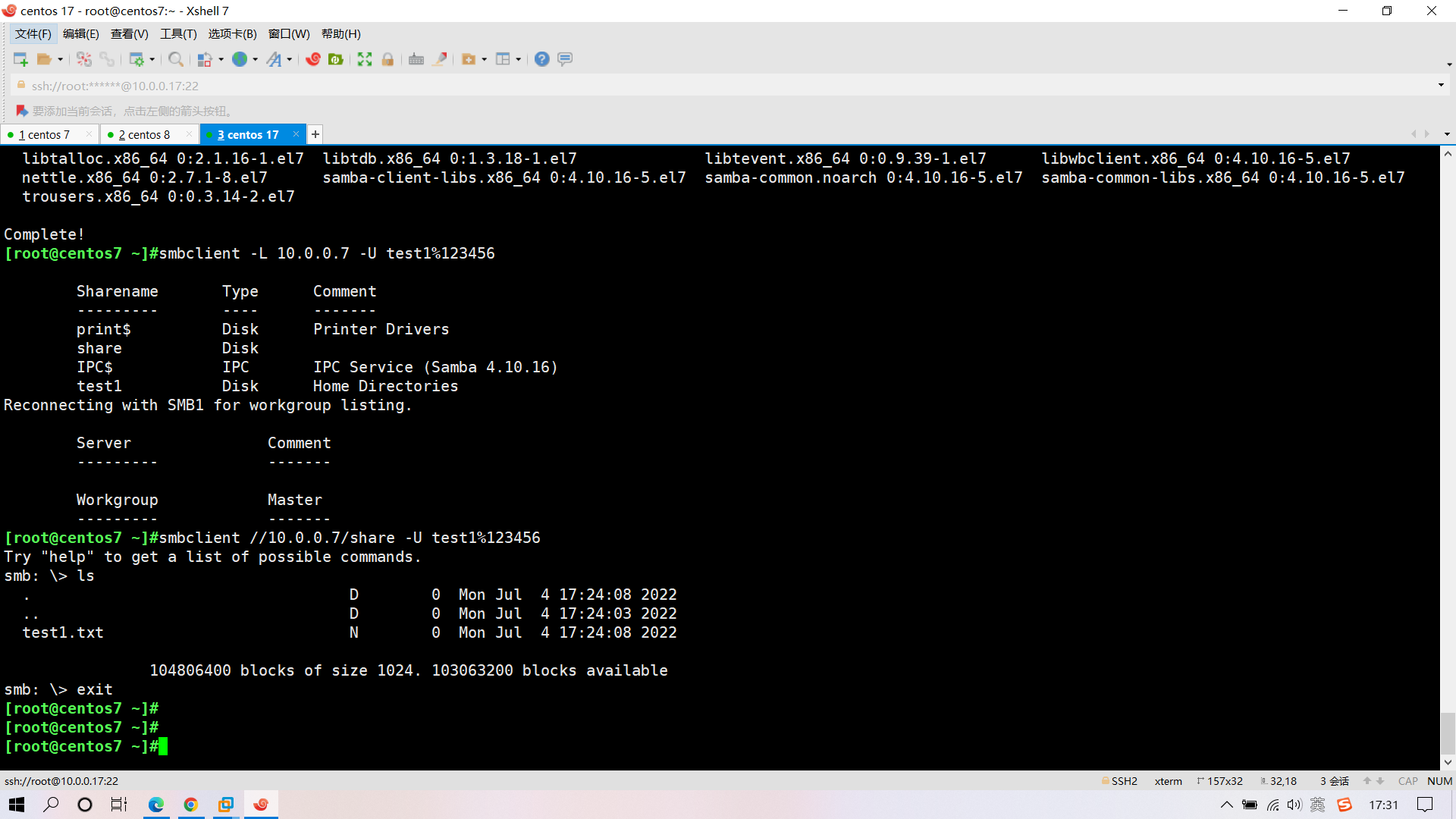Open Help with the blue question icon
The image size is (1456, 819).
[x=541, y=59]
